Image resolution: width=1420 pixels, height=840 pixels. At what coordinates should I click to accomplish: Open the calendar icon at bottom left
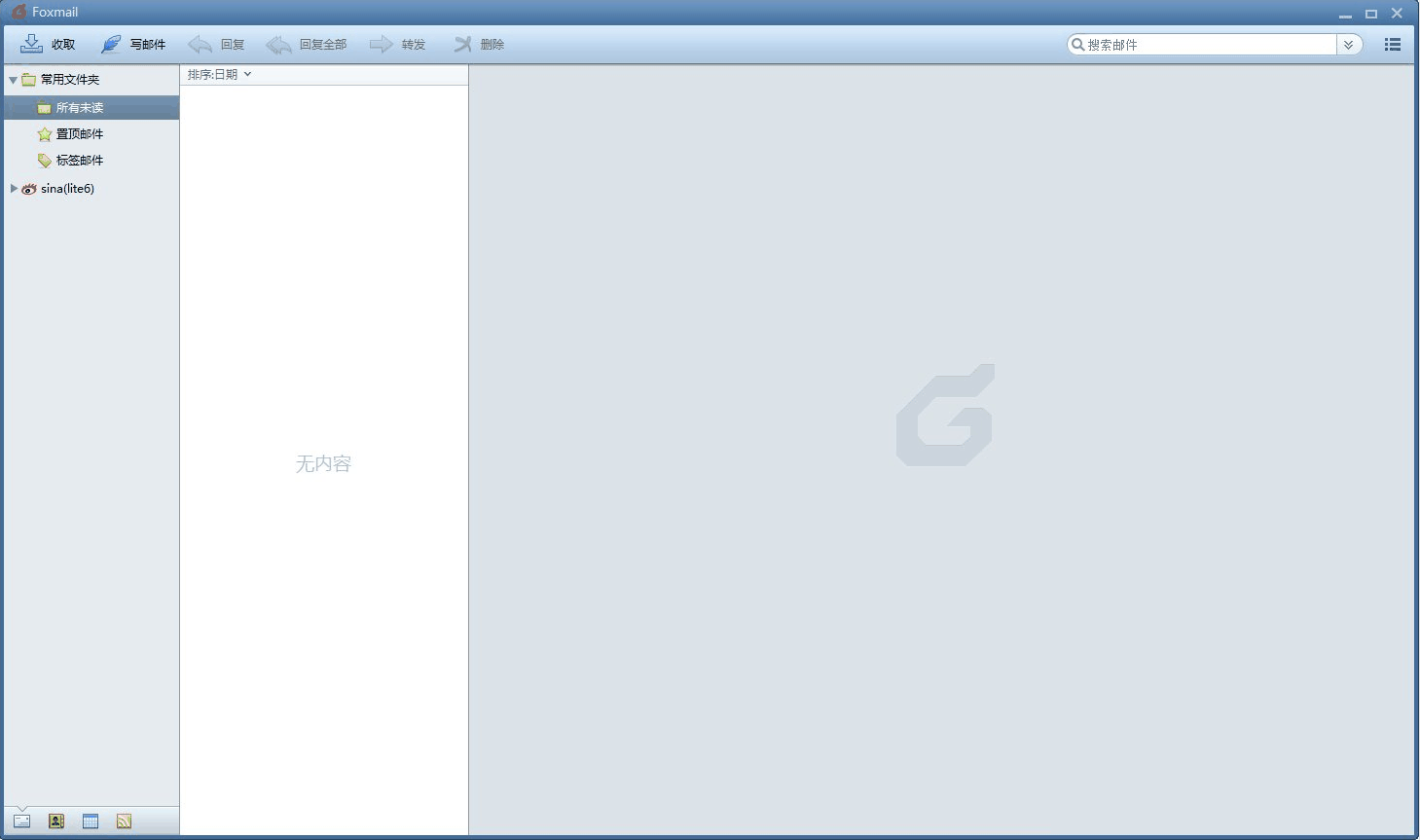(x=90, y=821)
